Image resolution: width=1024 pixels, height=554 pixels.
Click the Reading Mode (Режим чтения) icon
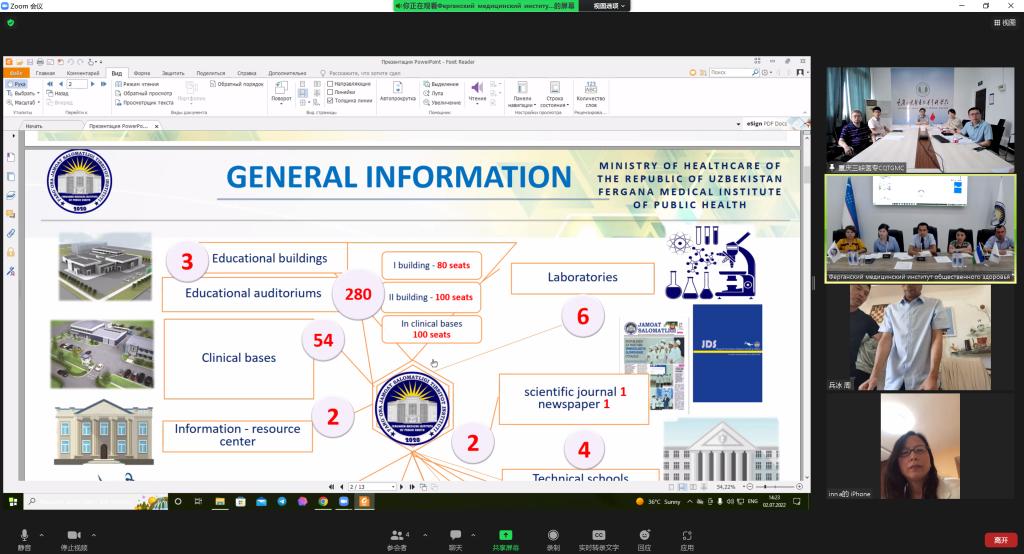118,84
